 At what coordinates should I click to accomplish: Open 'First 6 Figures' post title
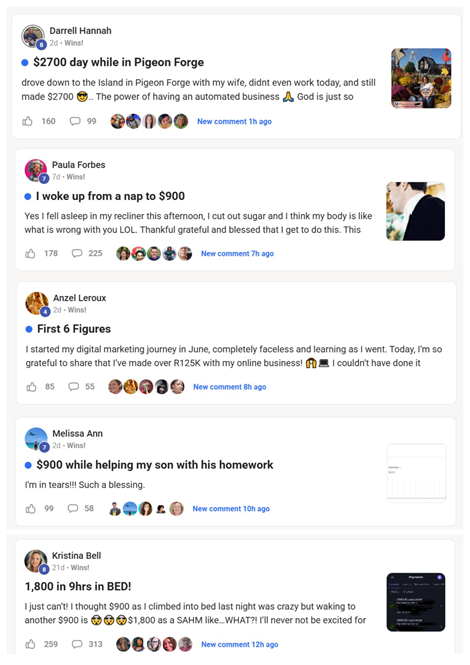[74, 329]
